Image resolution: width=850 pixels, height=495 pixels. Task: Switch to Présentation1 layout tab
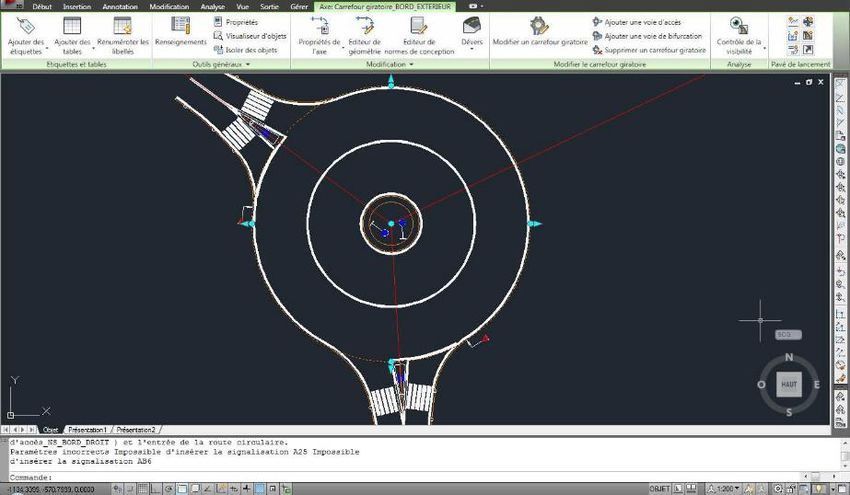[x=86, y=429]
